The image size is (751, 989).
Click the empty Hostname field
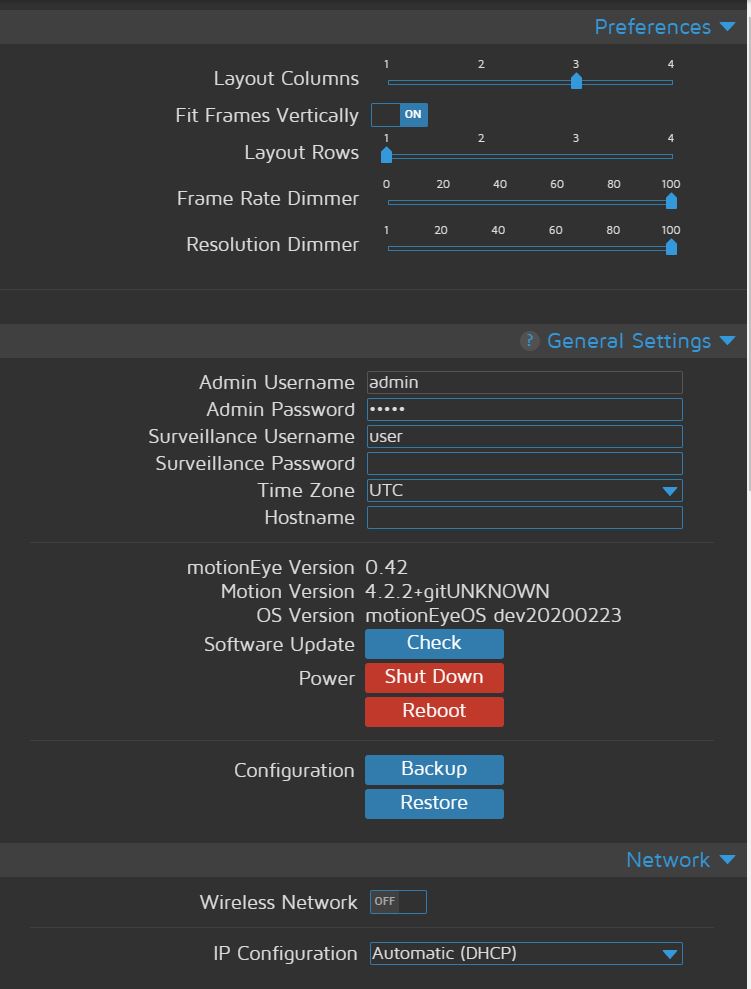(524, 517)
